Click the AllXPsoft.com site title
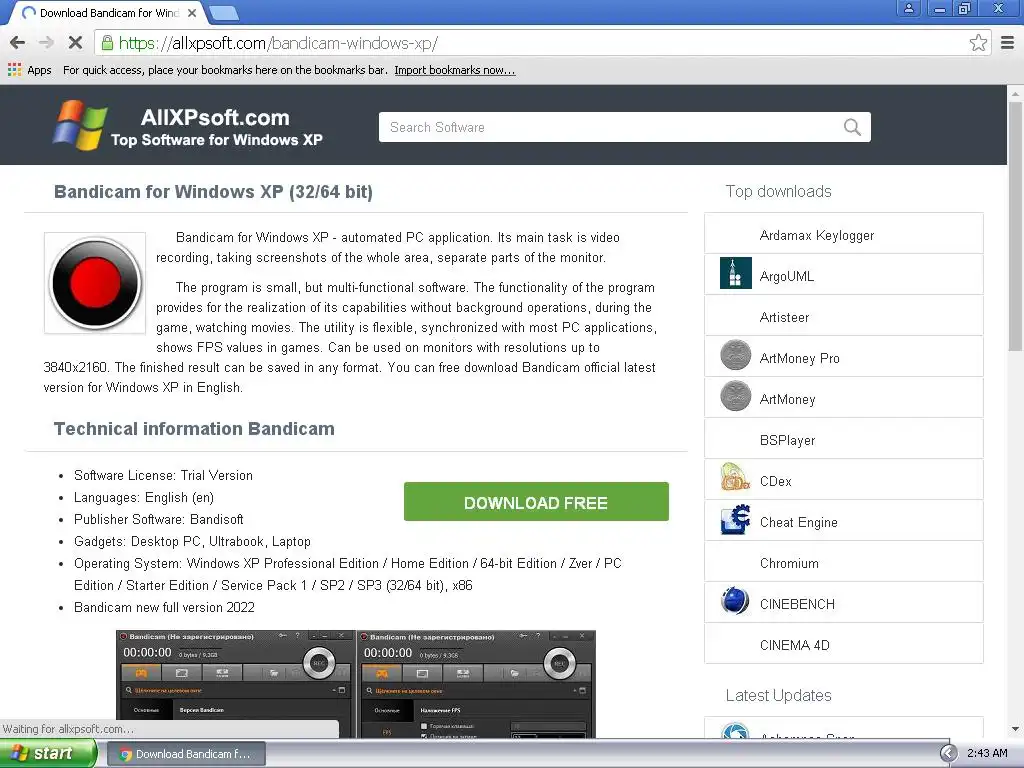1024x768 pixels. point(215,118)
